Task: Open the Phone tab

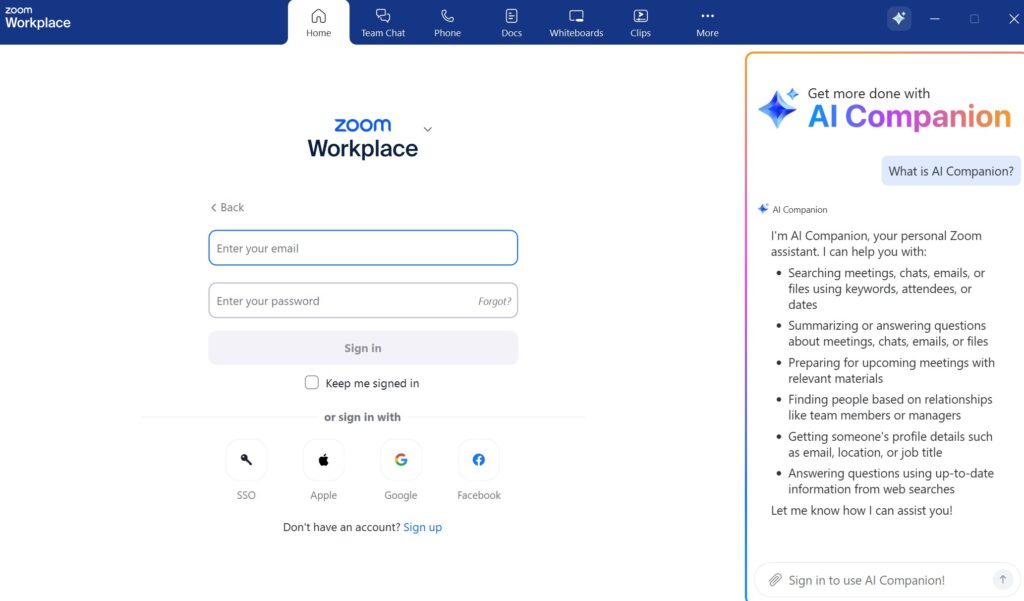Action: tap(447, 23)
